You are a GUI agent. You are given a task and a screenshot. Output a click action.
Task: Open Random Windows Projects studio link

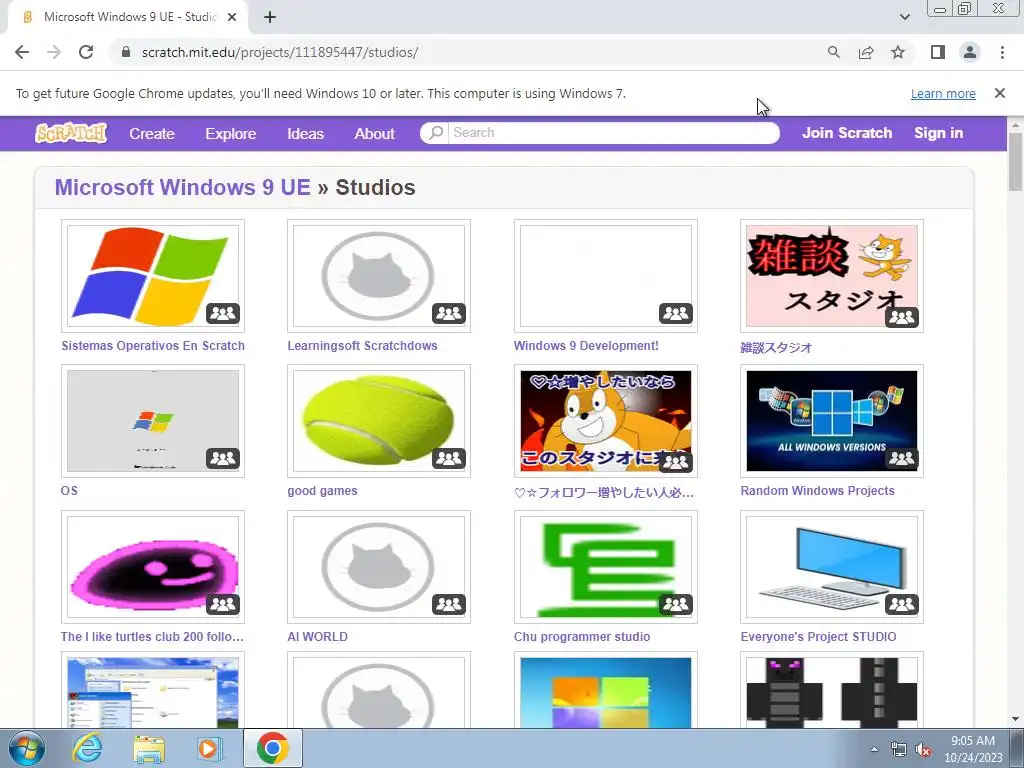tap(817, 491)
